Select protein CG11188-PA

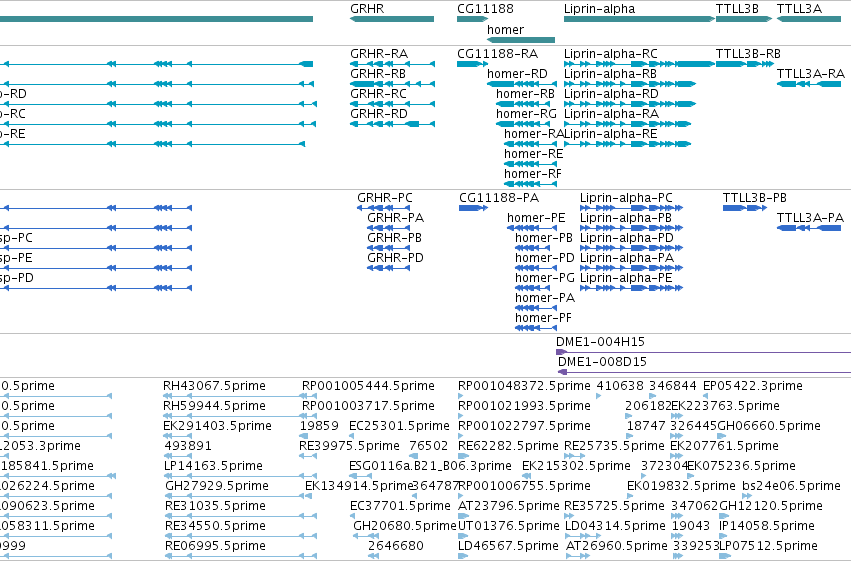point(499,198)
